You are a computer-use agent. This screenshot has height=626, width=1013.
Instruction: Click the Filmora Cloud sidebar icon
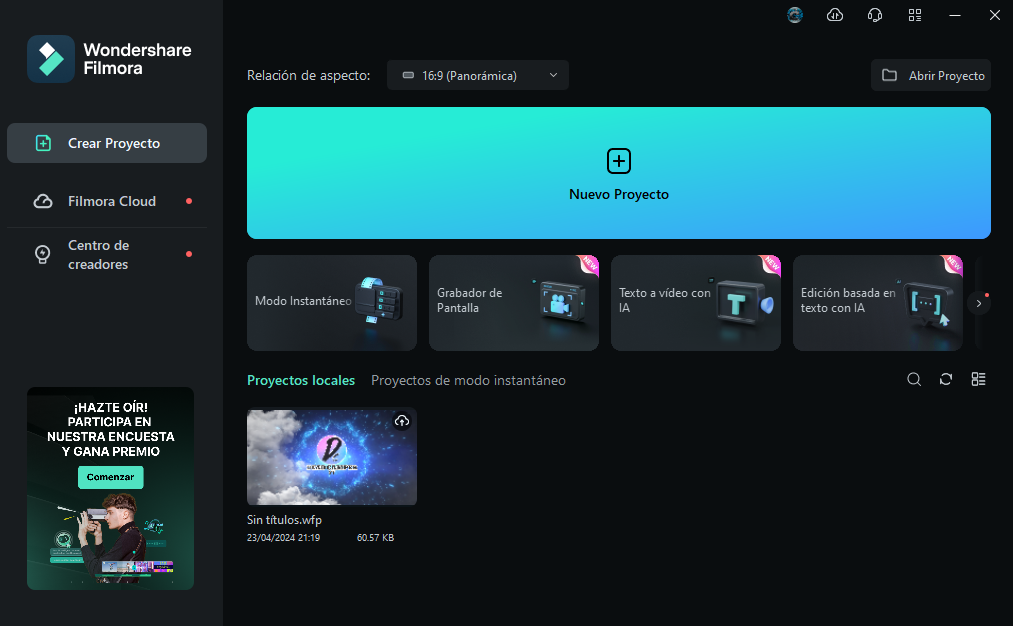coord(43,202)
